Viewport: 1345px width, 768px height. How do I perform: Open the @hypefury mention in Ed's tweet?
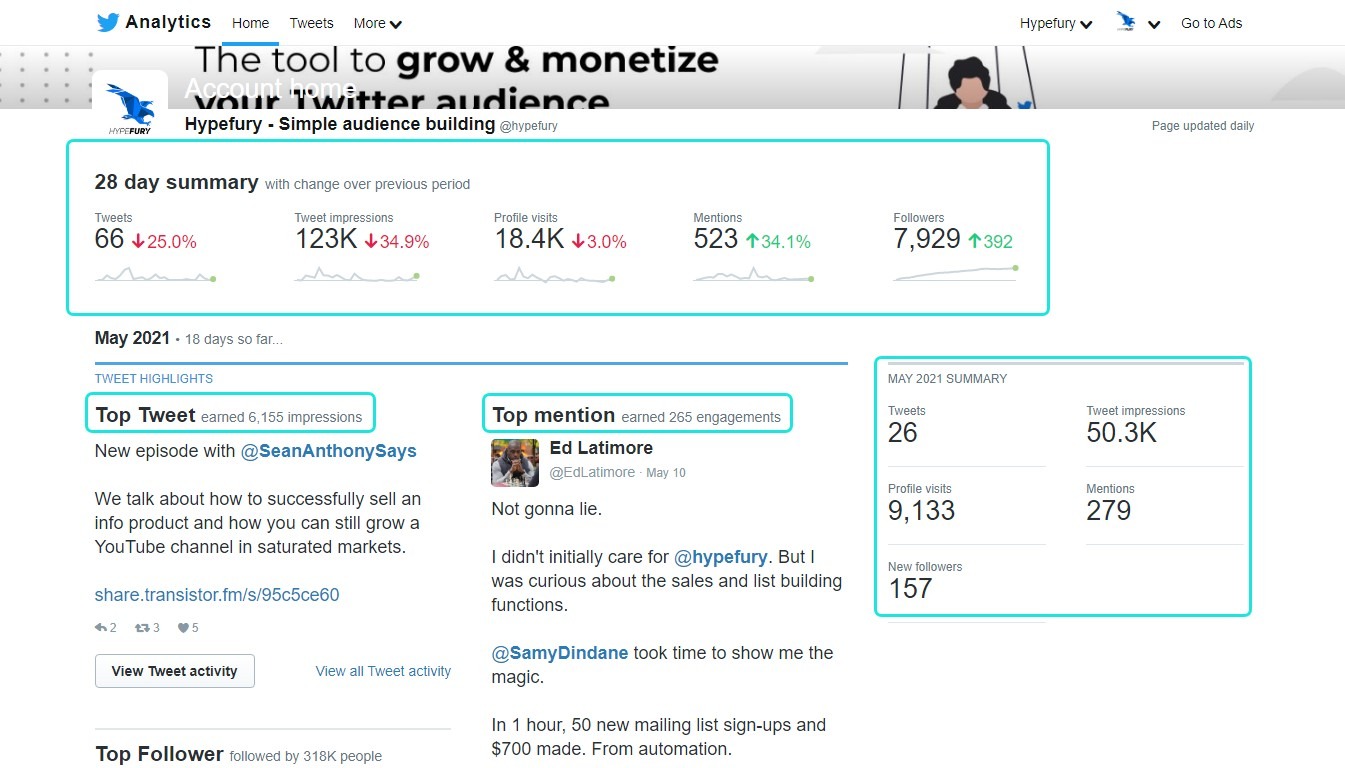722,556
